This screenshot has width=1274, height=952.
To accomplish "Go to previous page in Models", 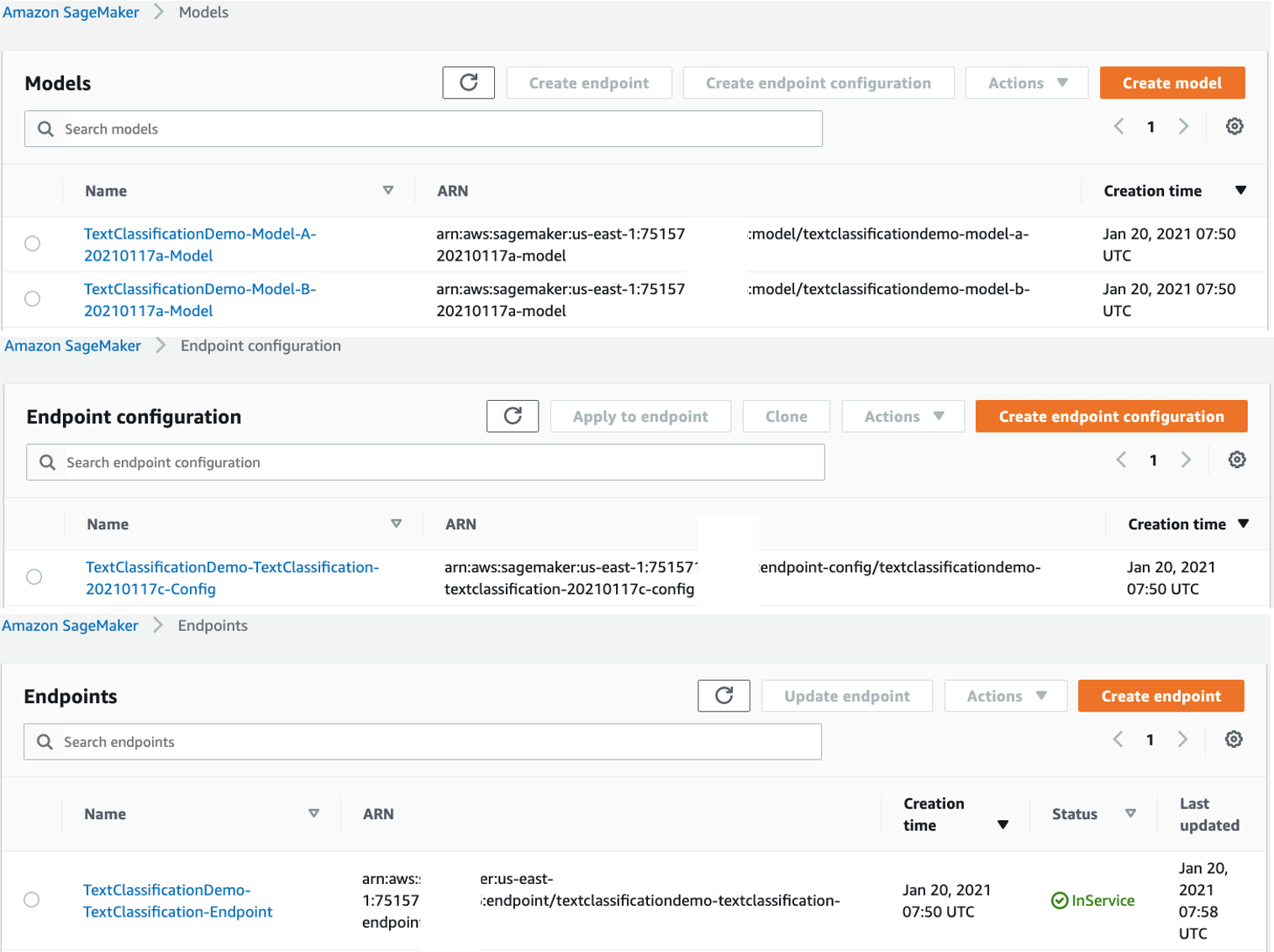I will (1119, 127).
